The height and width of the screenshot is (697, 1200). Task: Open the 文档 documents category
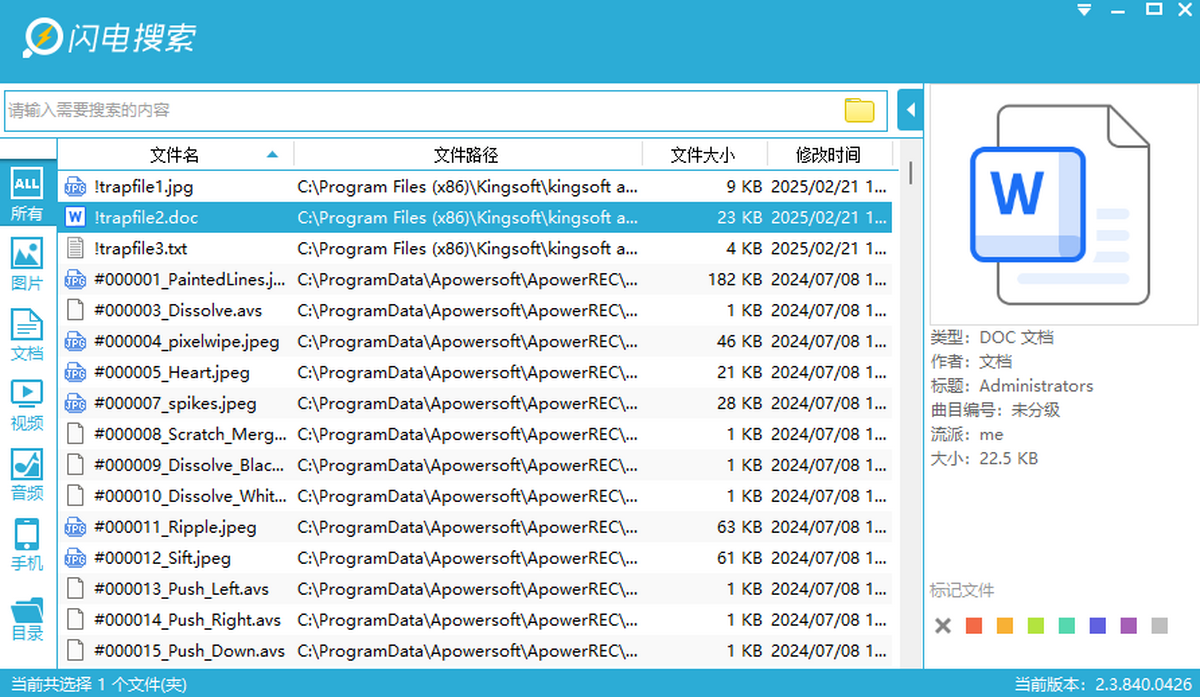27,334
